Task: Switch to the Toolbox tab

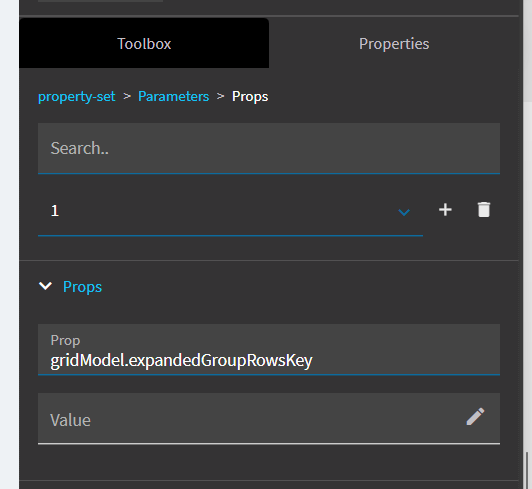Action: pyautogui.click(x=144, y=43)
